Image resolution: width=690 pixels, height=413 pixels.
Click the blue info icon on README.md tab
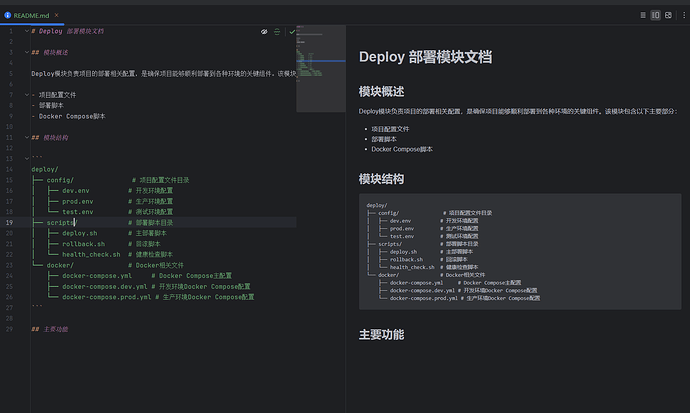coord(7,15)
